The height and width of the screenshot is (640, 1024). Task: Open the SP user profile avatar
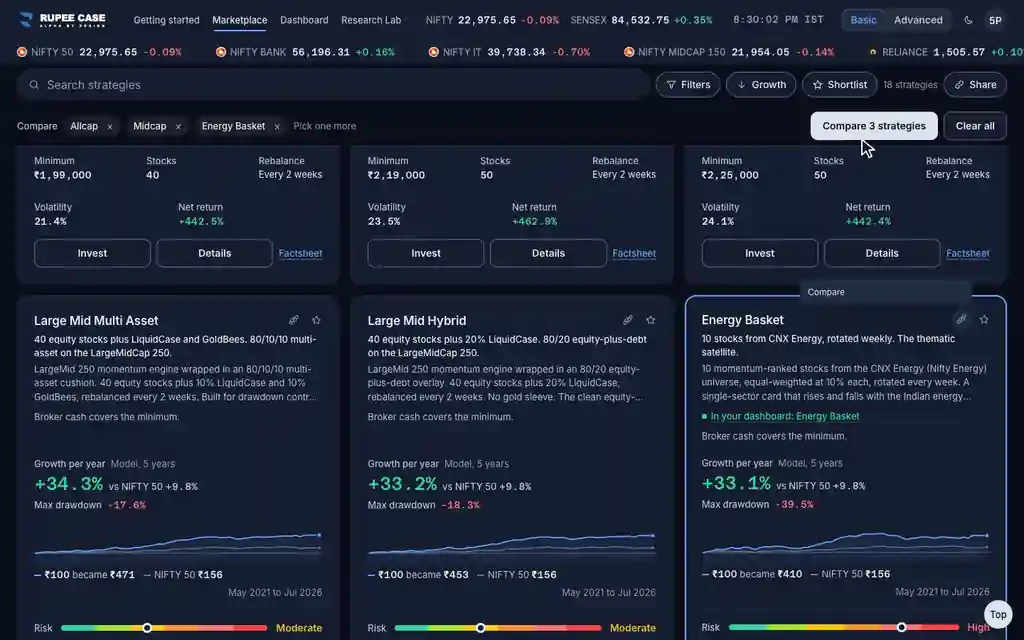pyautogui.click(x=995, y=20)
